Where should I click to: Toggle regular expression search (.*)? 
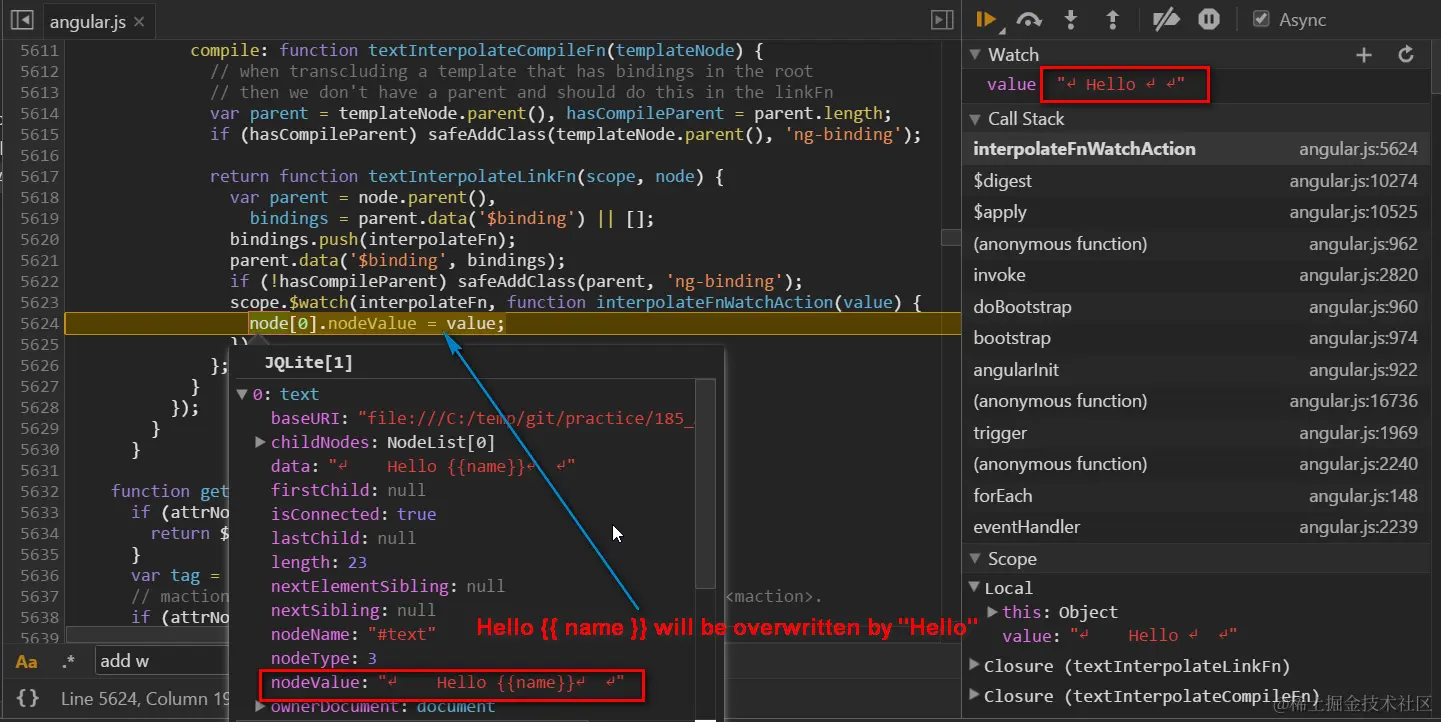point(68,661)
